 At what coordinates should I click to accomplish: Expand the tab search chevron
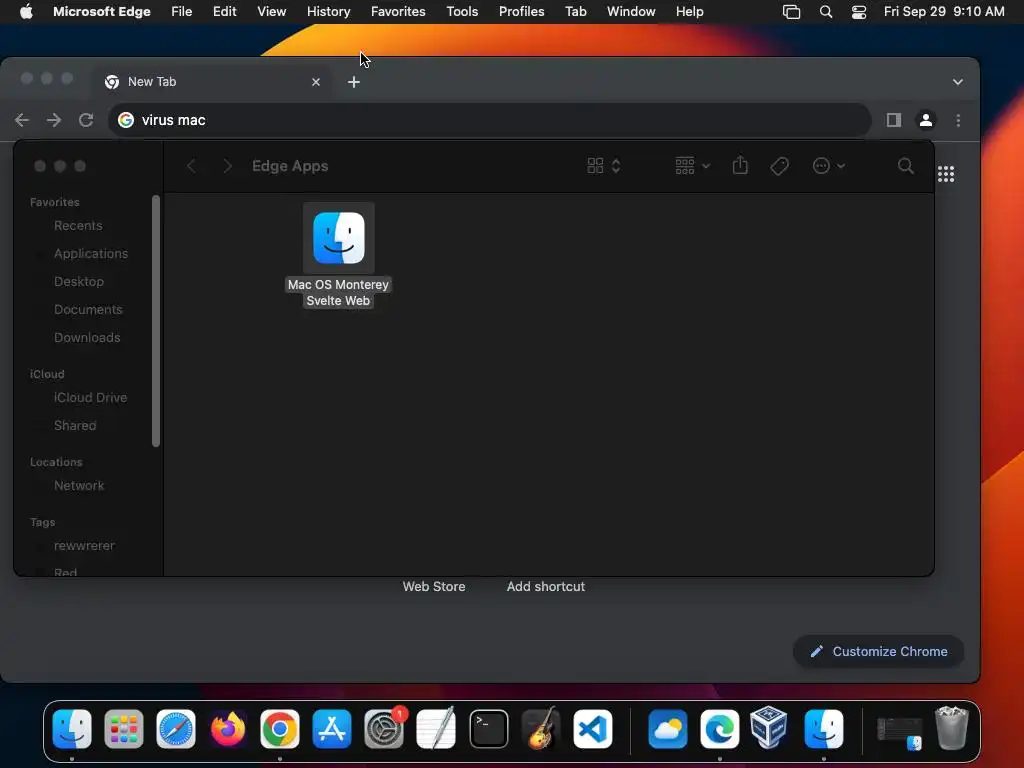957,82
